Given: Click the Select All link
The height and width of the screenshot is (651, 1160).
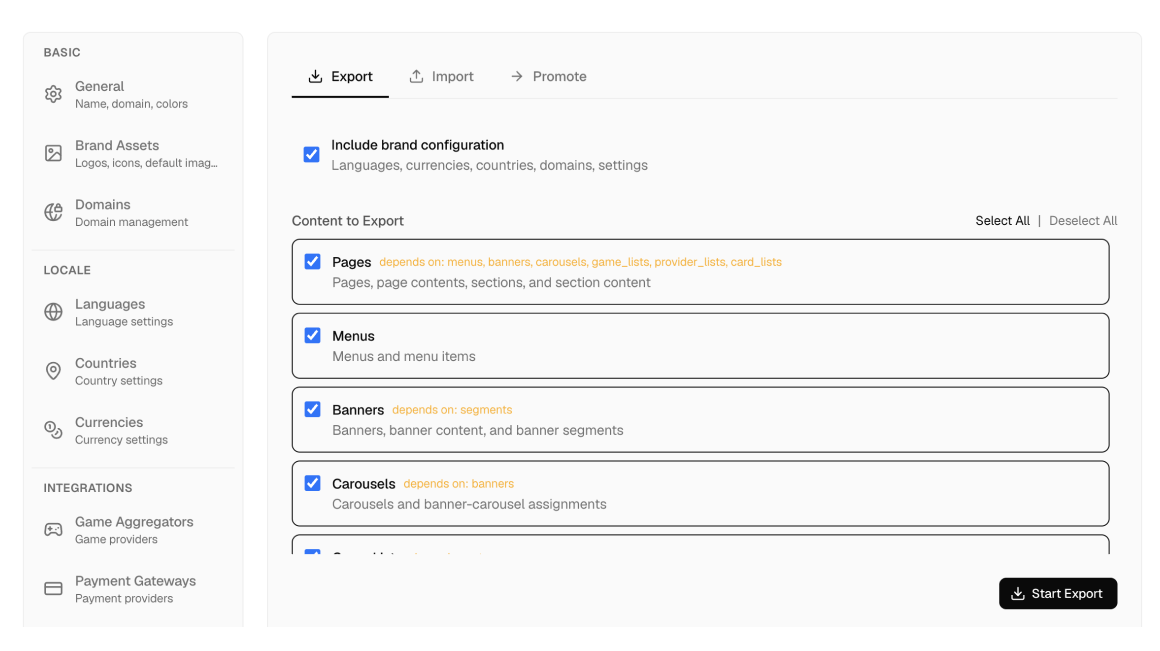Looking at the screenshot, I should point(1002,220).
